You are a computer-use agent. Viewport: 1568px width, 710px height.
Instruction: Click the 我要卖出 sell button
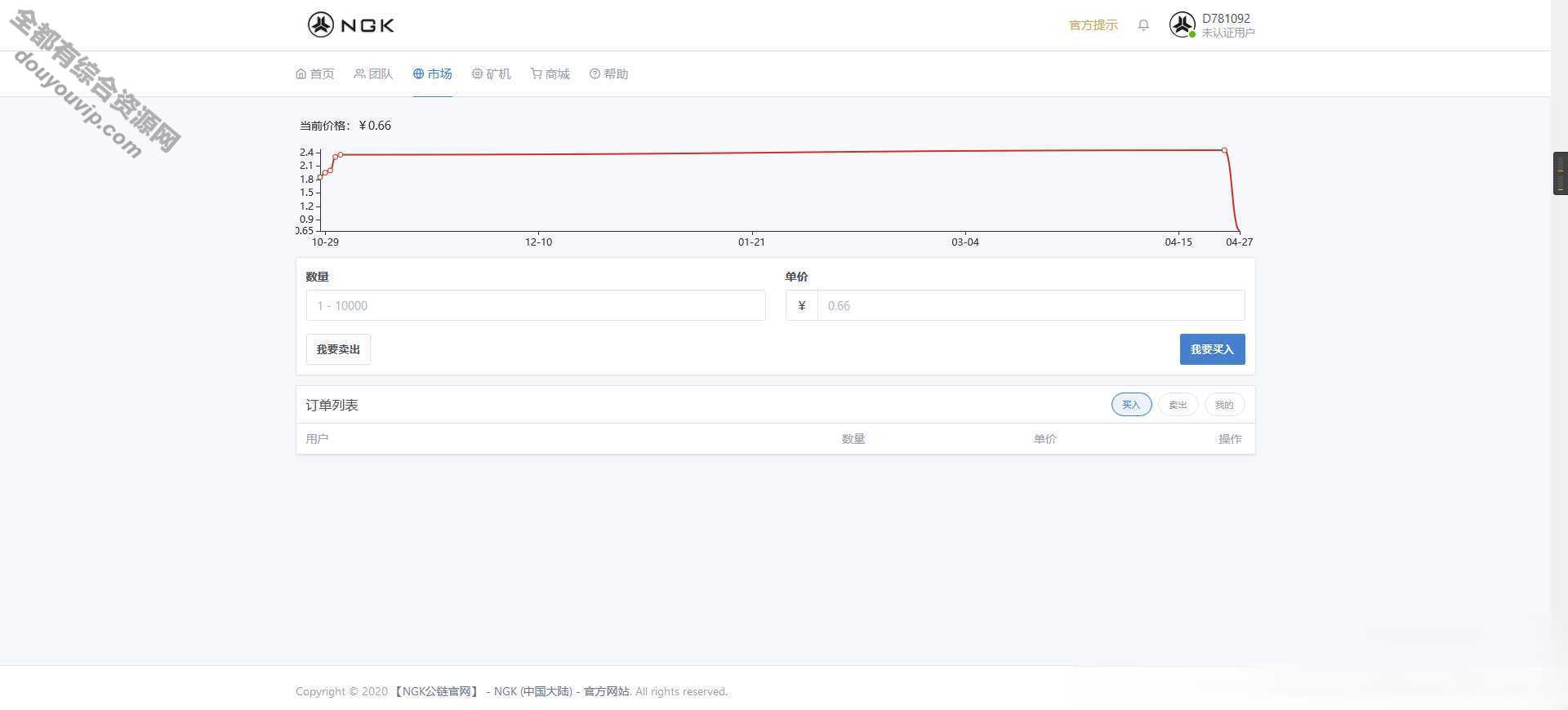338,349
